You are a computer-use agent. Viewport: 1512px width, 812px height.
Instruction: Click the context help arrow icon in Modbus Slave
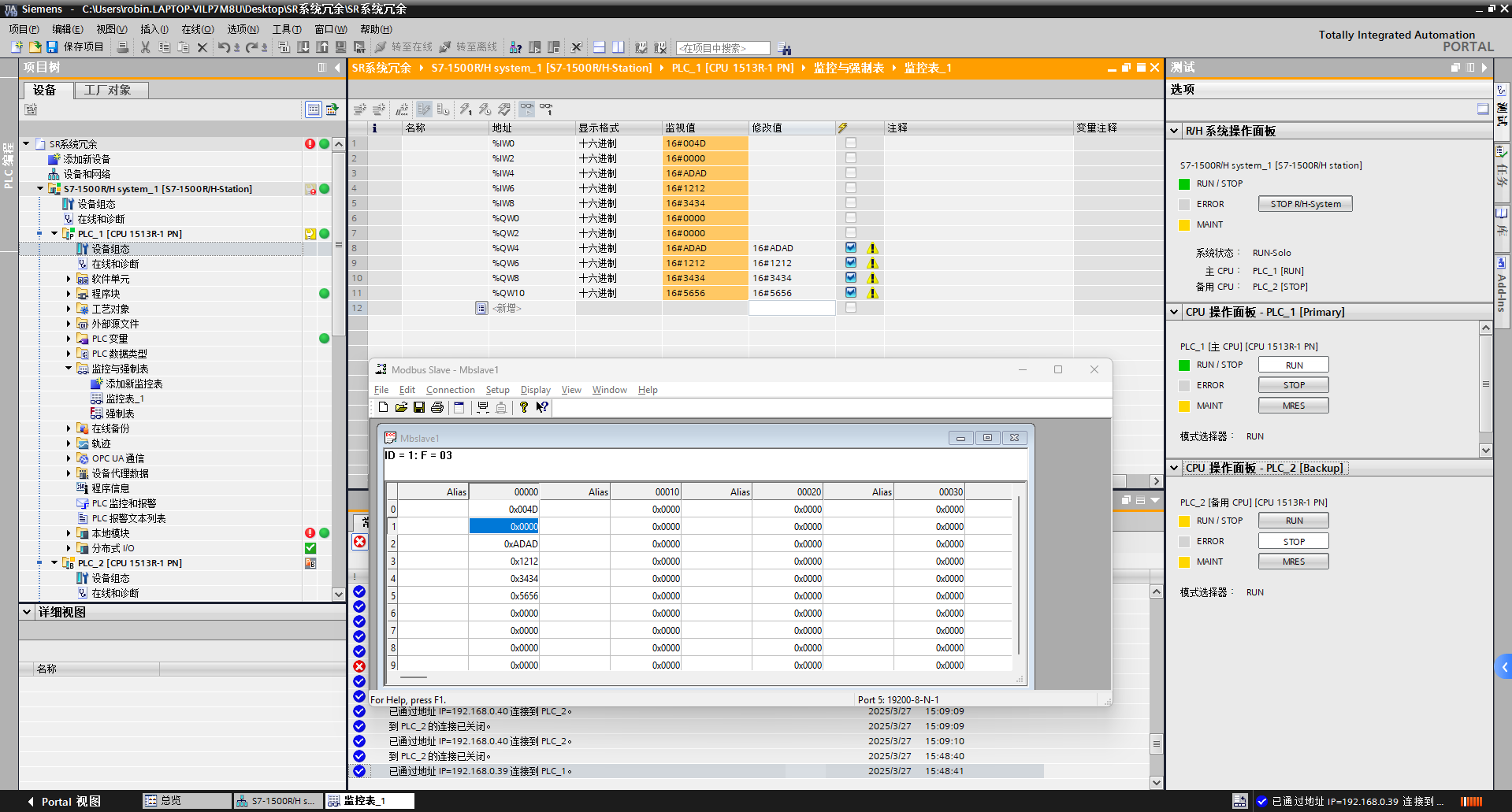pos(542,407)
